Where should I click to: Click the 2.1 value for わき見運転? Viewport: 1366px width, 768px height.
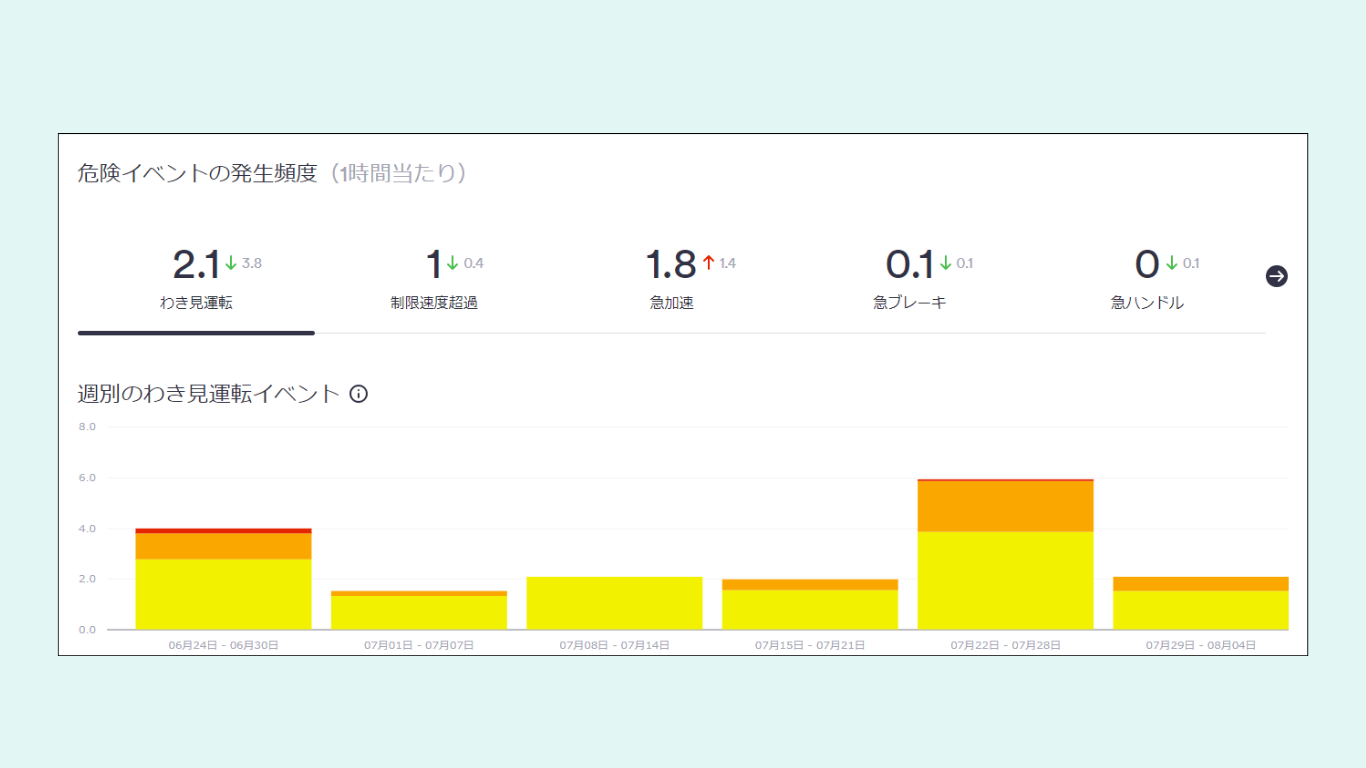[x=196, y=265]
